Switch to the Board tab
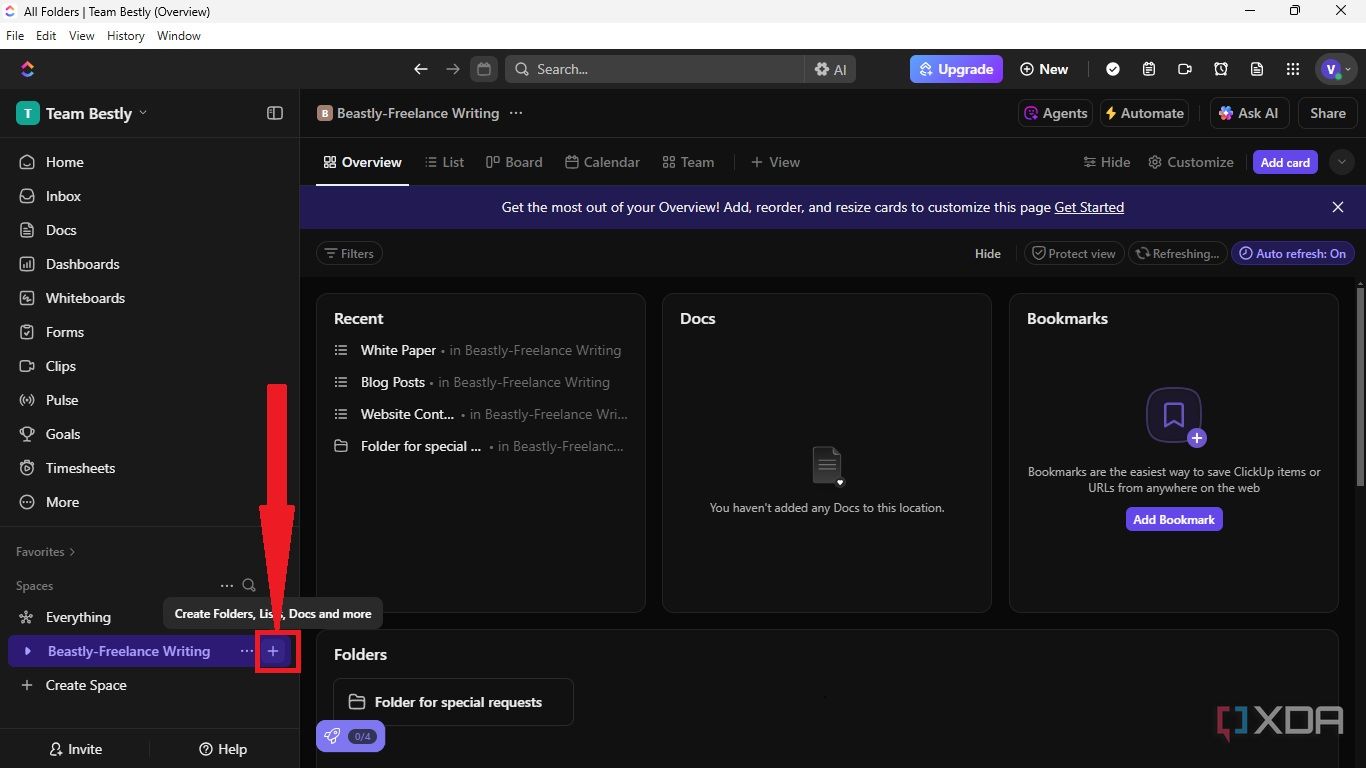 (x=514, y=162)
